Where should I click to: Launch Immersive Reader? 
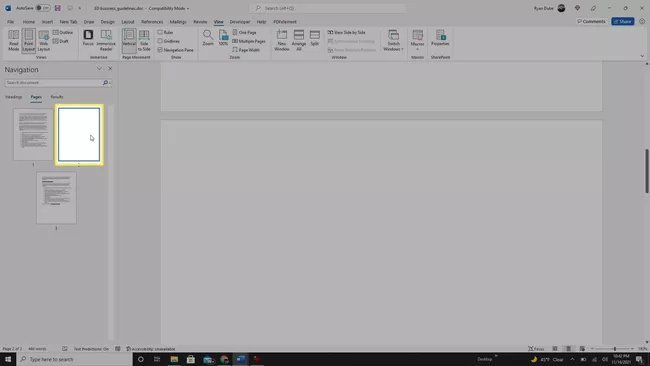106,40
